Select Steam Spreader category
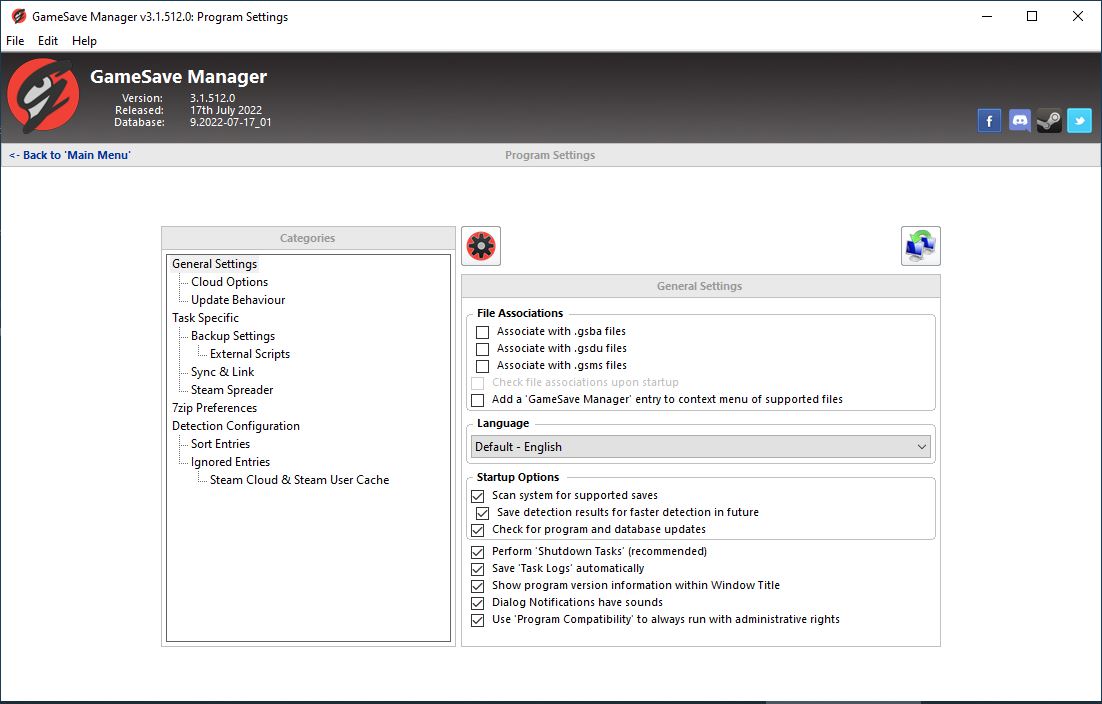The width and height of the screenshot is (1102, 704). [x=232, y=390]
